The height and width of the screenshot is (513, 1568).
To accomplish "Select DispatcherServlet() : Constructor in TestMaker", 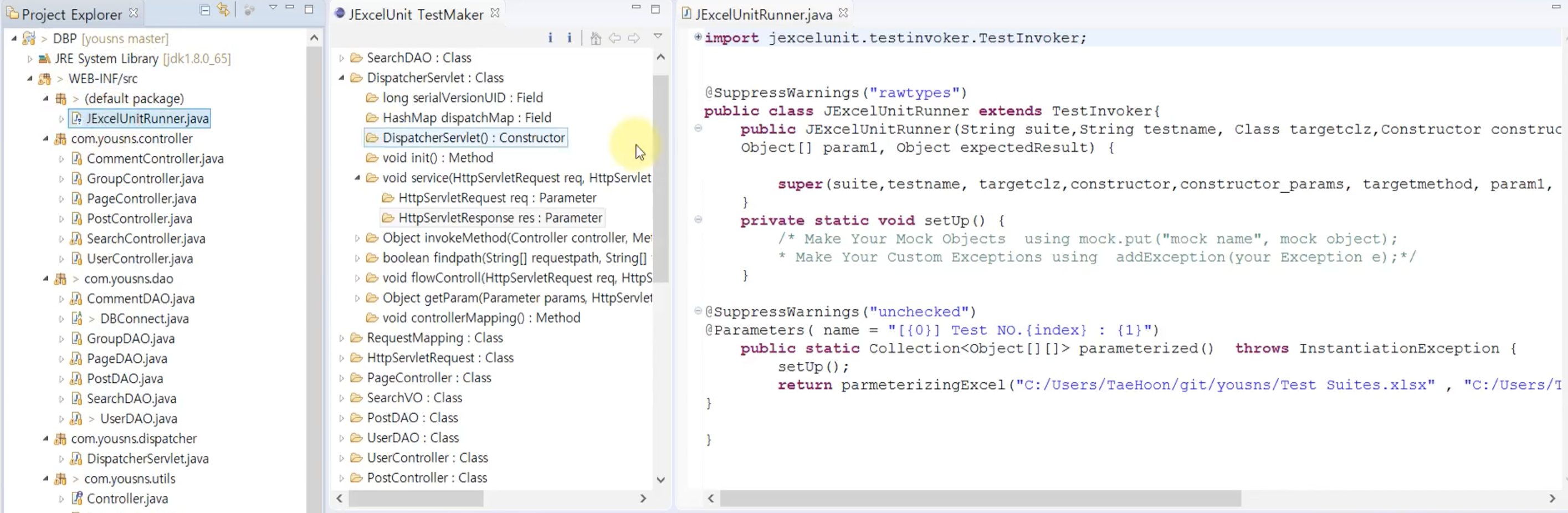I will pyautogui.click(x=467, y=137).
